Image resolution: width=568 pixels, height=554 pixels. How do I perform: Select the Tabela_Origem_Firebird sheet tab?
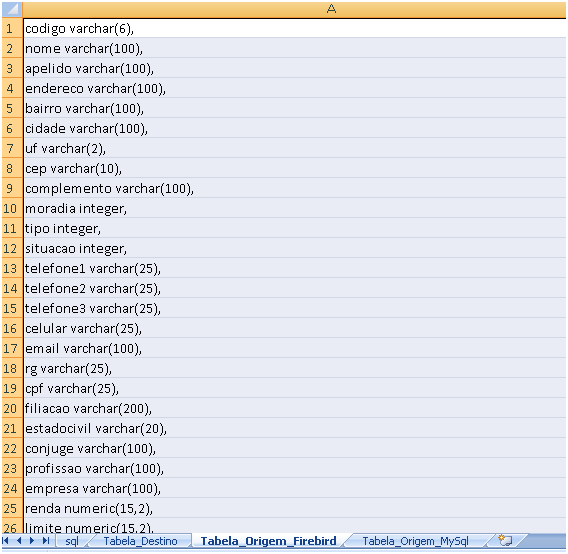(x=268, y=541)
